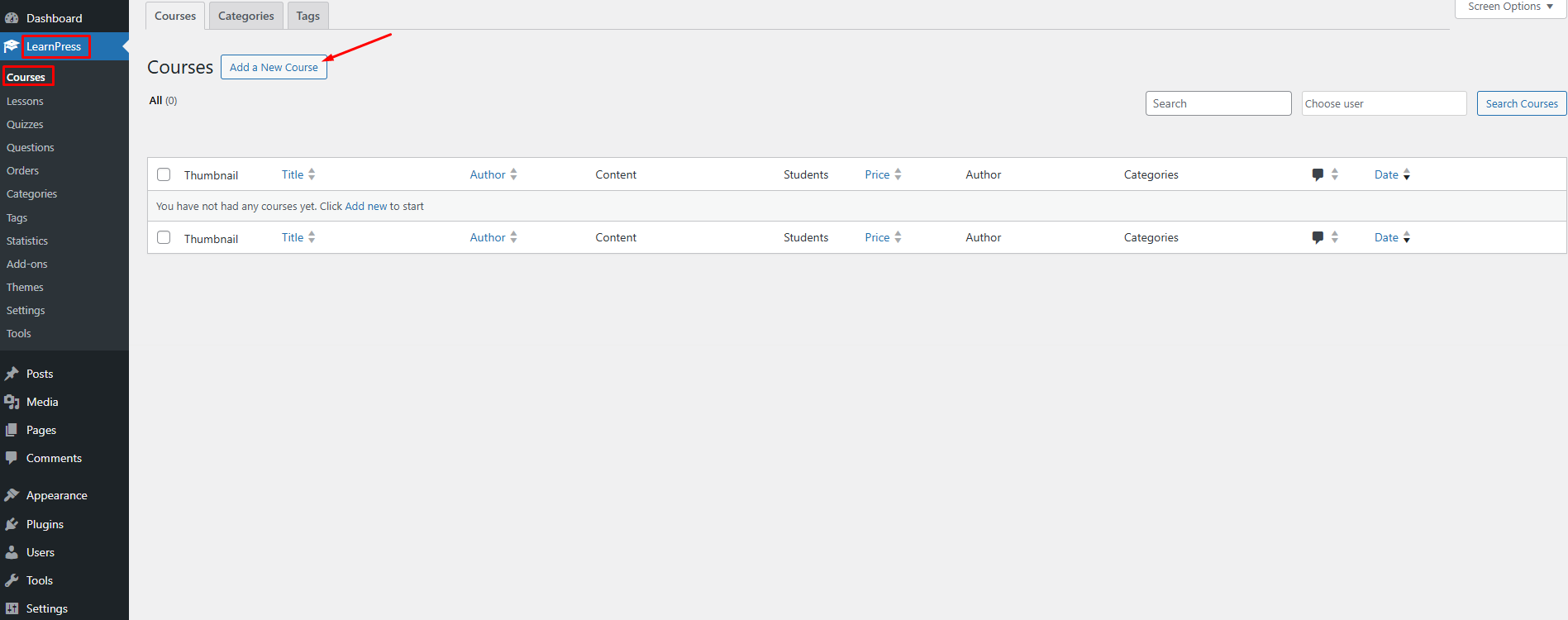Screen dimensions: 1568x620
Task: Click the Appearance paintbrush icon
Action: click(x=12, y=495)
